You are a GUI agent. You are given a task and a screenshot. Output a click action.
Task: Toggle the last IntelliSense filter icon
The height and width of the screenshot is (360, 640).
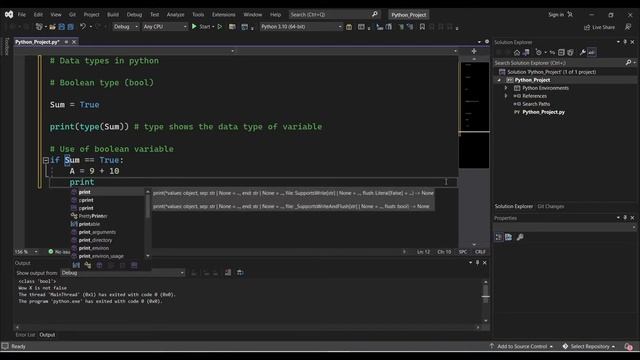point(134,265)
